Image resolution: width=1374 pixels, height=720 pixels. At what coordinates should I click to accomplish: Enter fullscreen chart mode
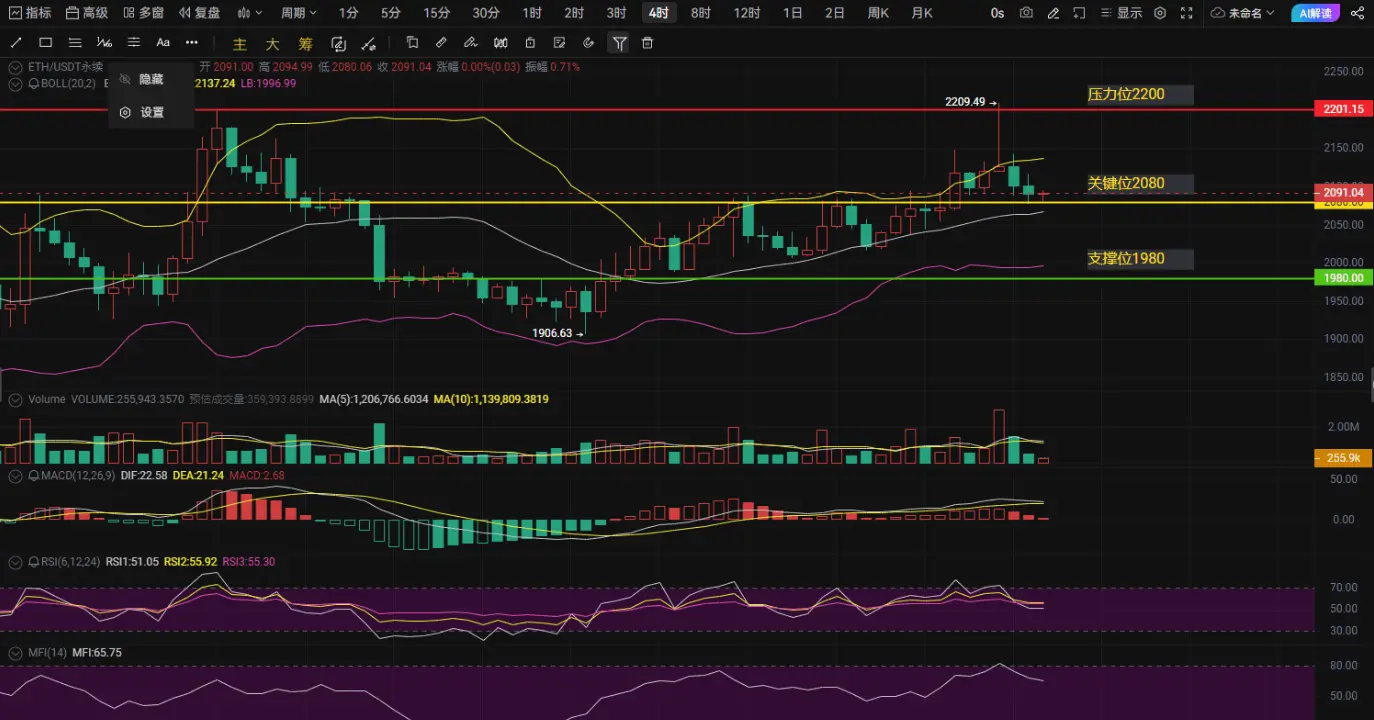1186,13
